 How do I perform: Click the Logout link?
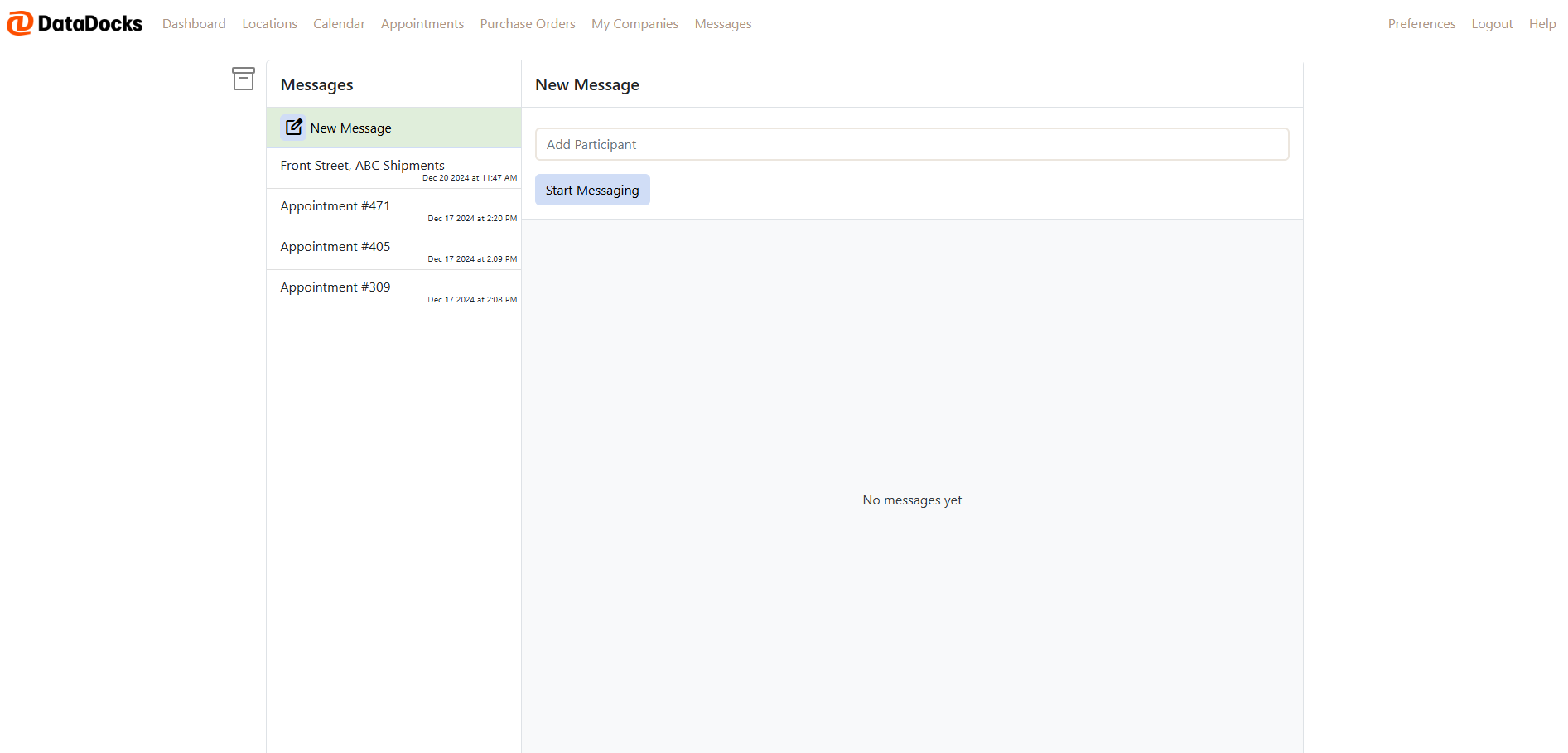(x=1492, y=24)
